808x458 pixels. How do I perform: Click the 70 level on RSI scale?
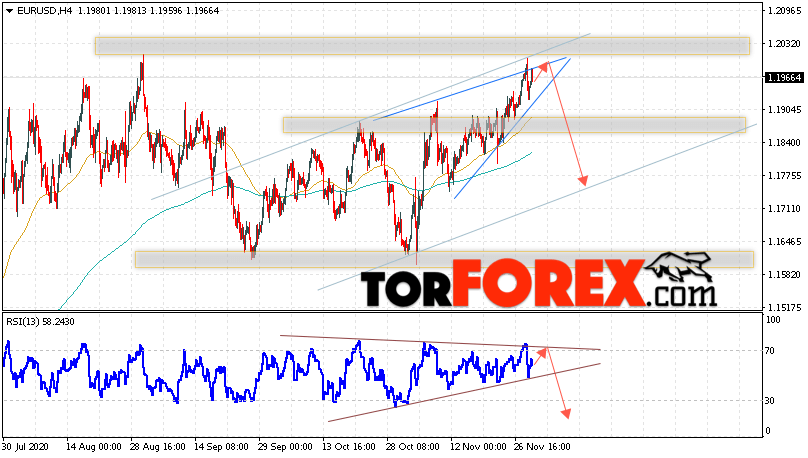pyautogui.click(x=770, y=351)
